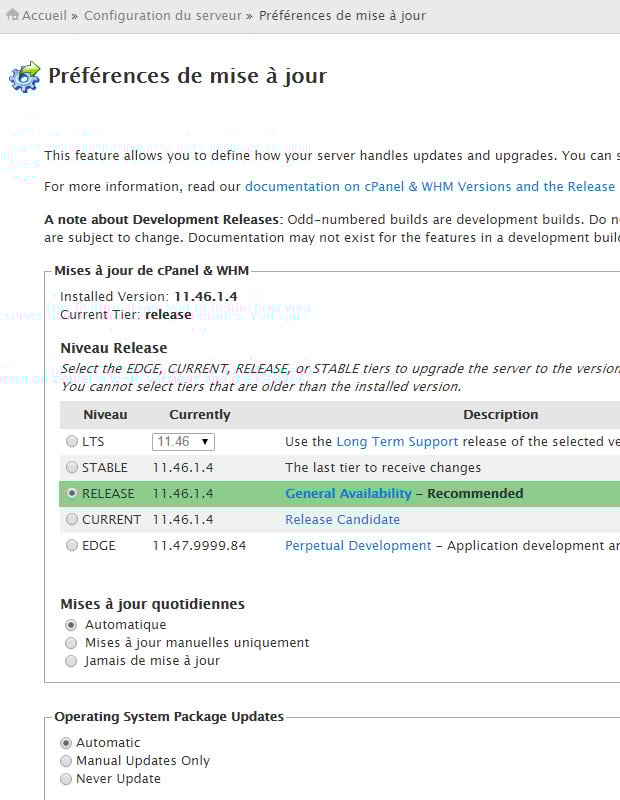Viewport: 620px width, 800px height.
Task: Go to Configuration du serveur breadcrumb
Action: point(163,15)
